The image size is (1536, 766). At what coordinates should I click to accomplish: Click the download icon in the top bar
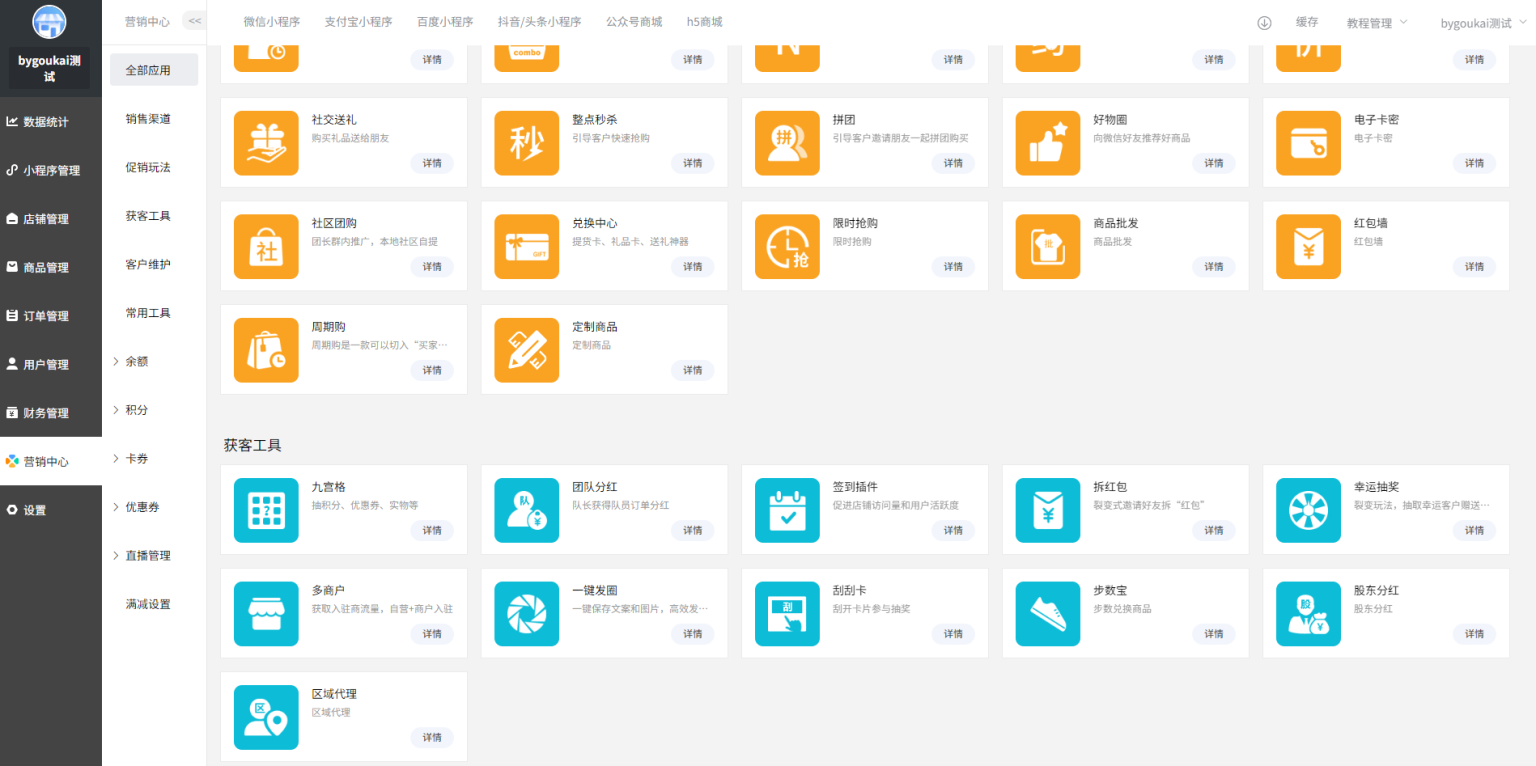point(1263,21)
